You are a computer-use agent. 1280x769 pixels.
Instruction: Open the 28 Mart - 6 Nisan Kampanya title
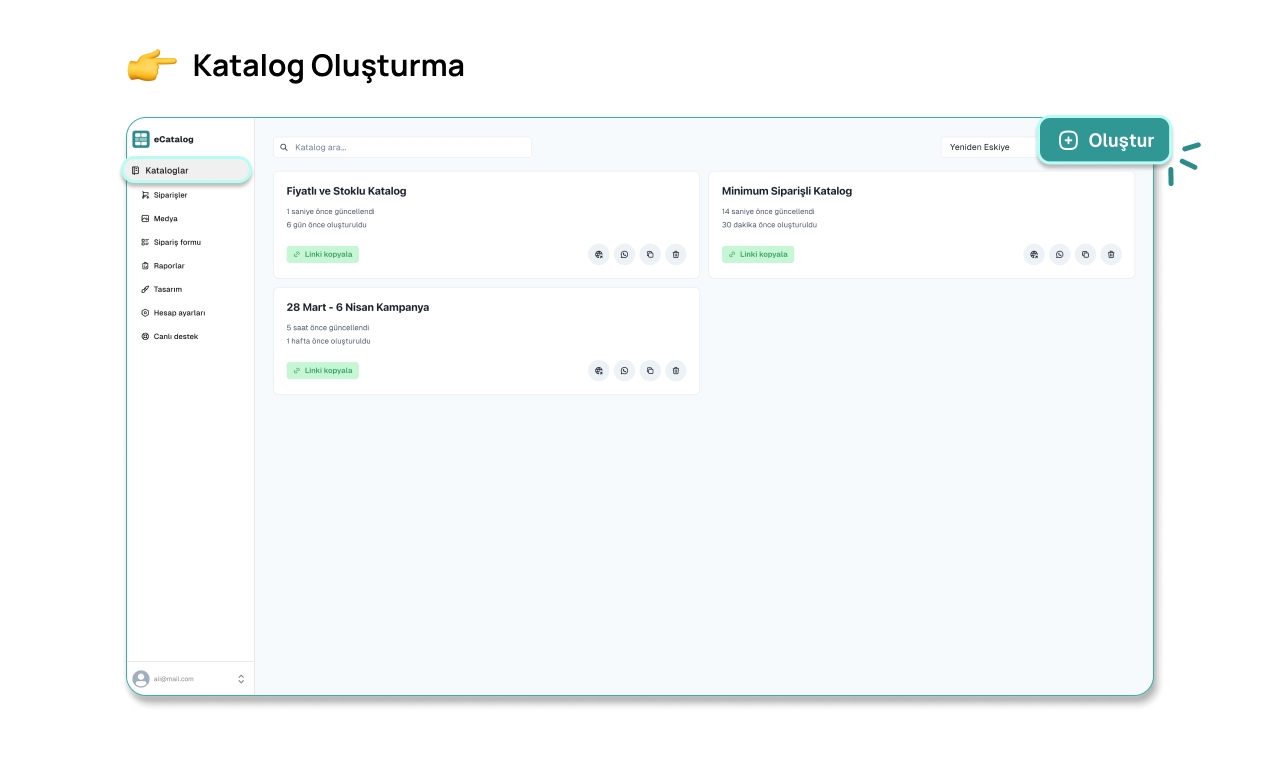[358, 307]
